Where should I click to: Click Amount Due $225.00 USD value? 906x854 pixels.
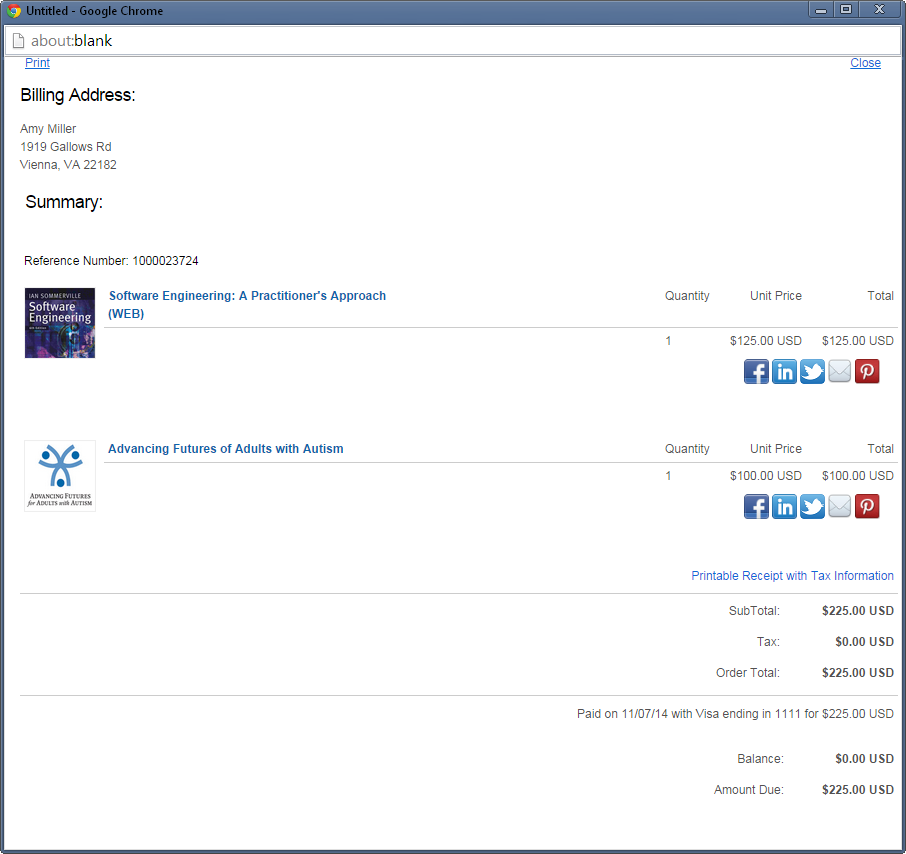coord(857,789)
